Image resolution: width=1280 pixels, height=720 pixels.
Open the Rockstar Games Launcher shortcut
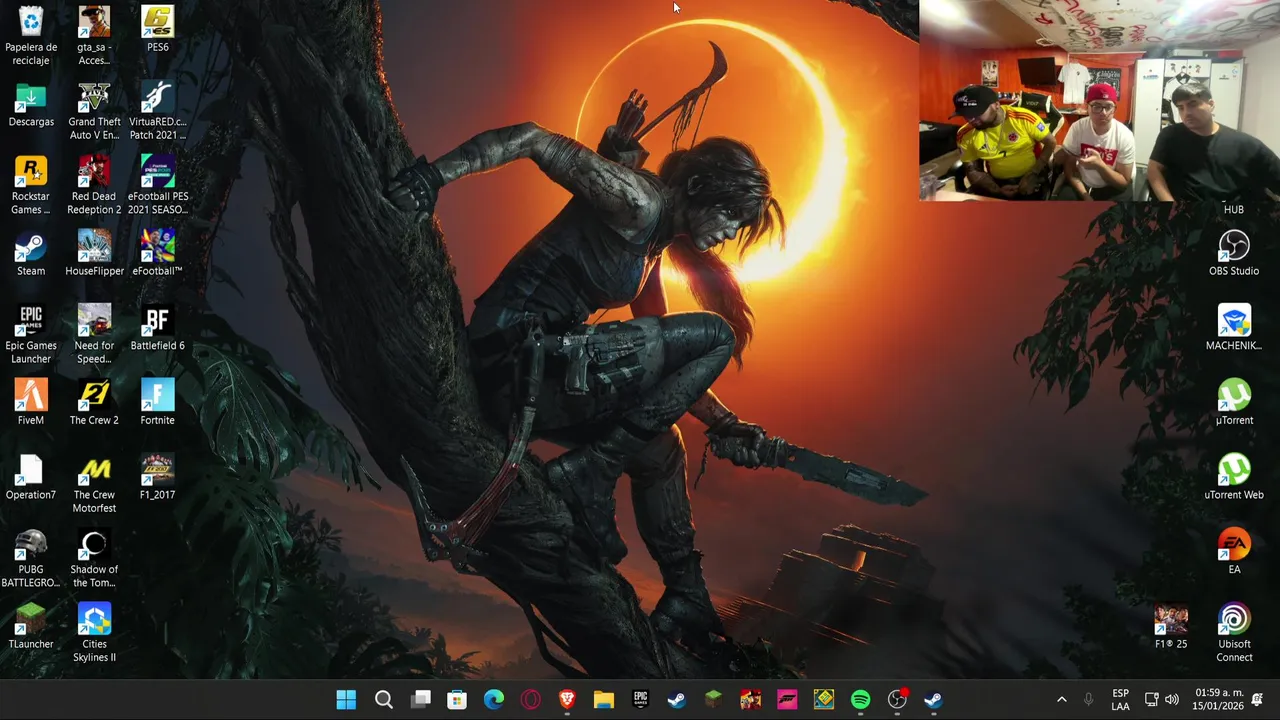click(31, 185)
